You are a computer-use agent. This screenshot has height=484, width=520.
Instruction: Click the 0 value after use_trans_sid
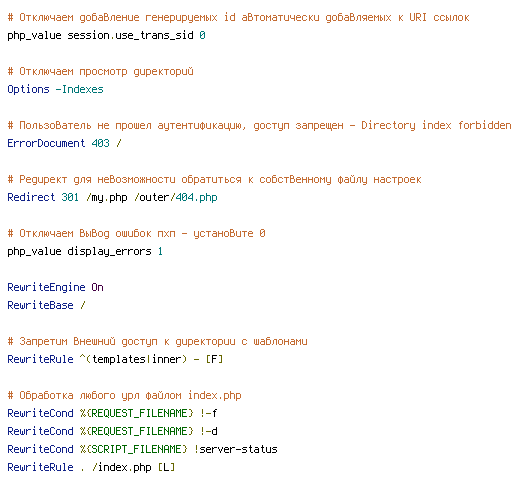pyautogui.click(x=202, y=35)
